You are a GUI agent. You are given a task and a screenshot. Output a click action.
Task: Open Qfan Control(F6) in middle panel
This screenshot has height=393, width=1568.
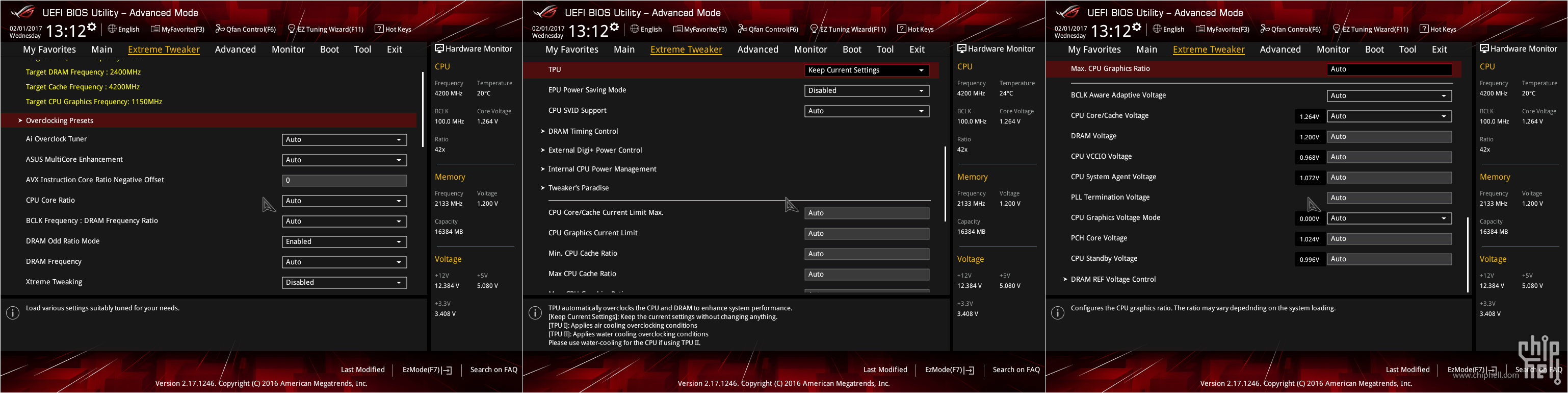click(768, 29)
